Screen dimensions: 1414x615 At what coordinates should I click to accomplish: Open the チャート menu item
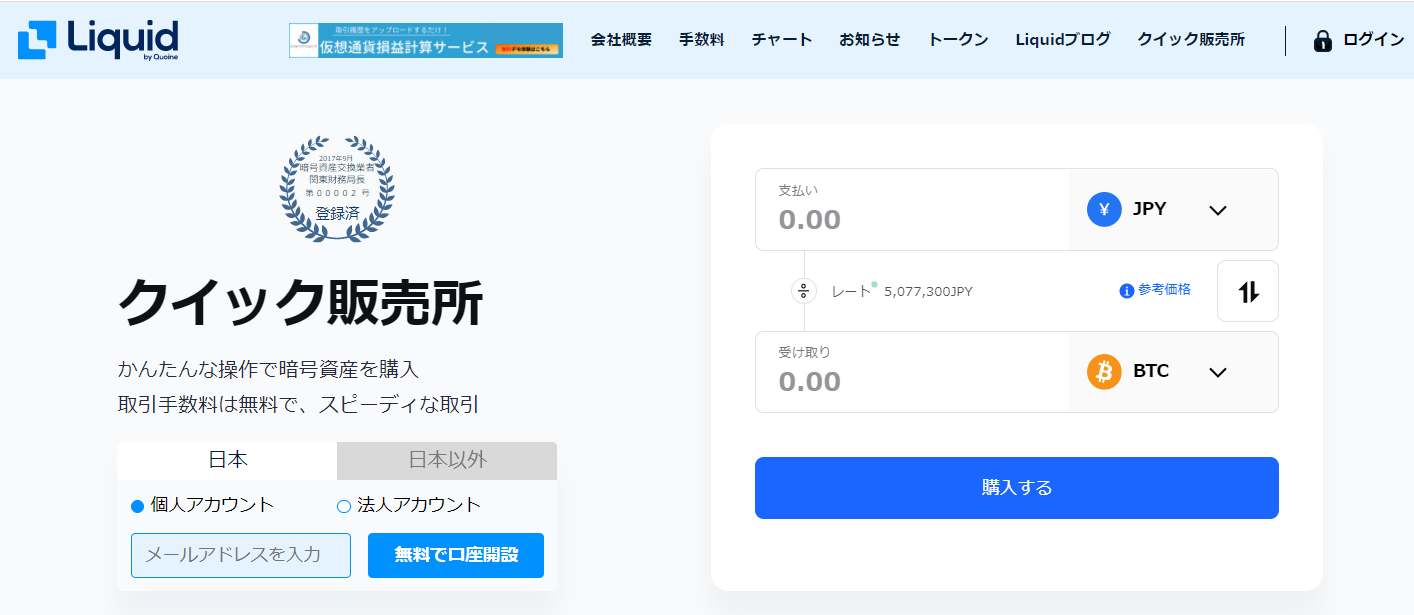(781, 40)
